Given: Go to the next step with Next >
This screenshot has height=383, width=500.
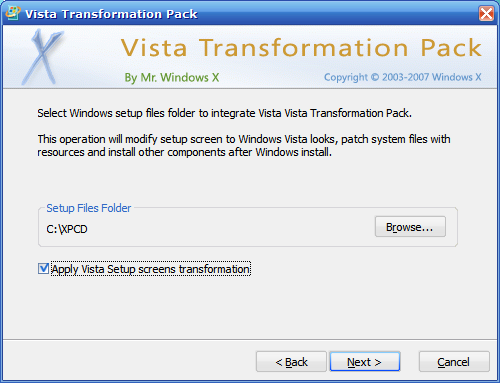Looking at the screenshot, I should coord(365,362).
